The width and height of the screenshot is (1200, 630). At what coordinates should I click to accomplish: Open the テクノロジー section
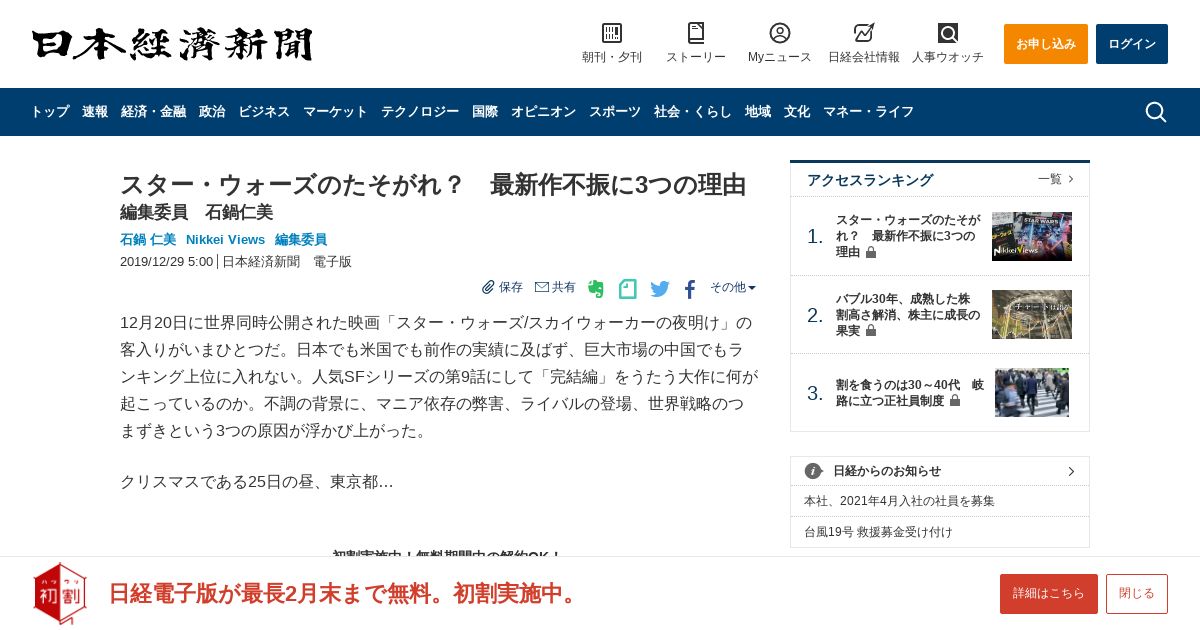420,112
